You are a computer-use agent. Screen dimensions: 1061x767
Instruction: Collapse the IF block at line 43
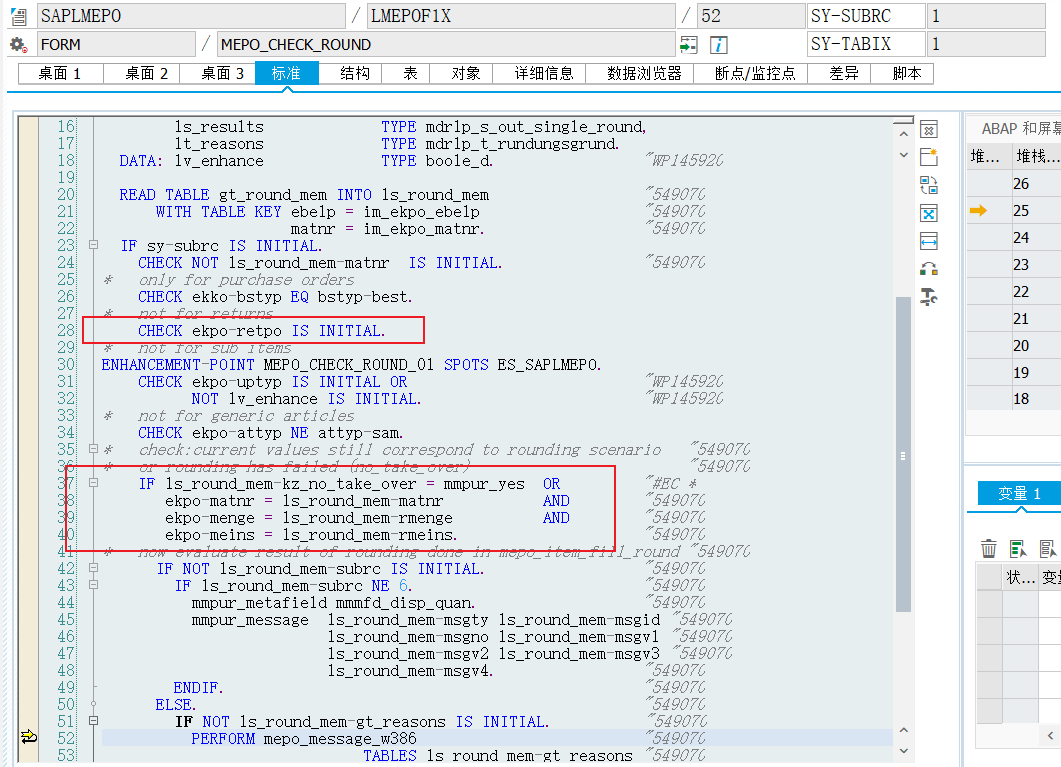tap(93, 584)
